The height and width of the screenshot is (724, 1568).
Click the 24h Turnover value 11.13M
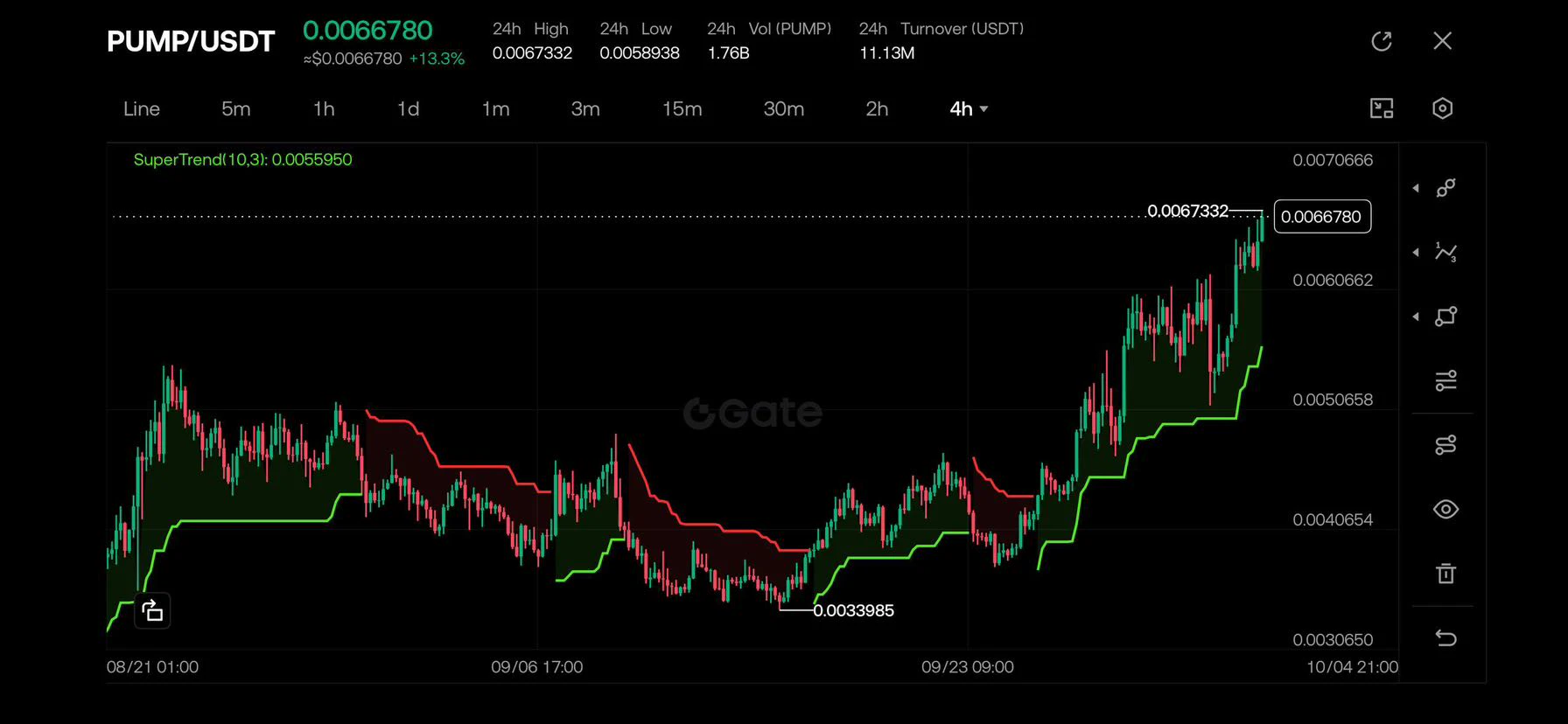[887, 52]
